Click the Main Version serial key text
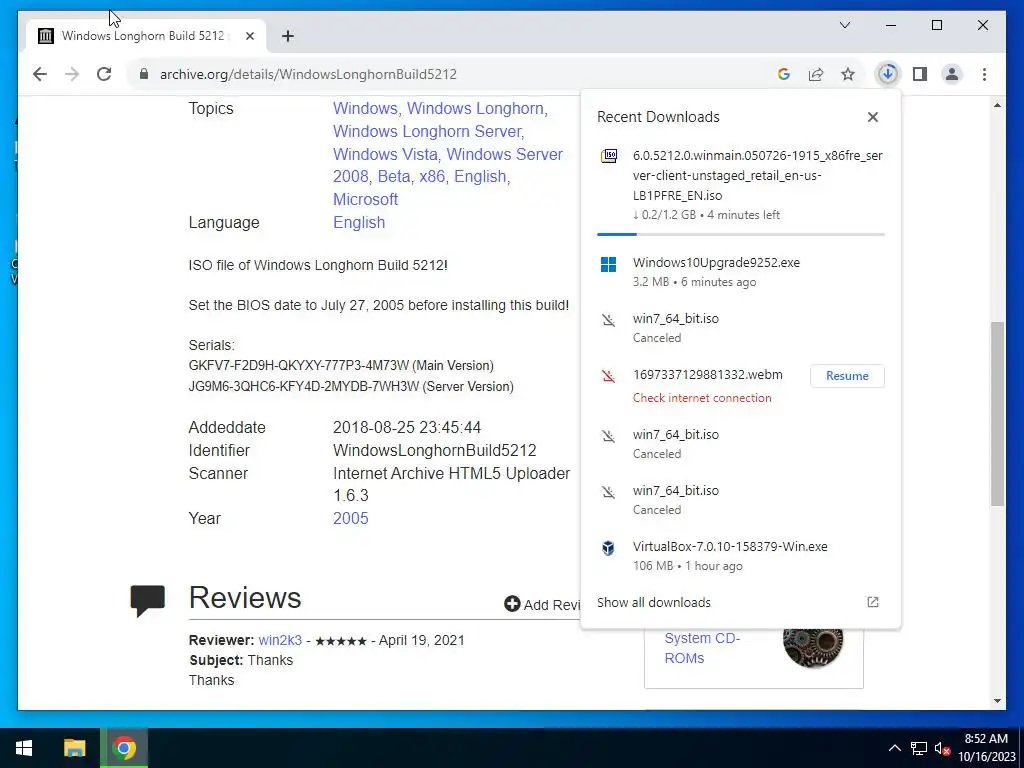Viewport: 1024px width, 768px height. pyautogui.click(x=341, y=366)
